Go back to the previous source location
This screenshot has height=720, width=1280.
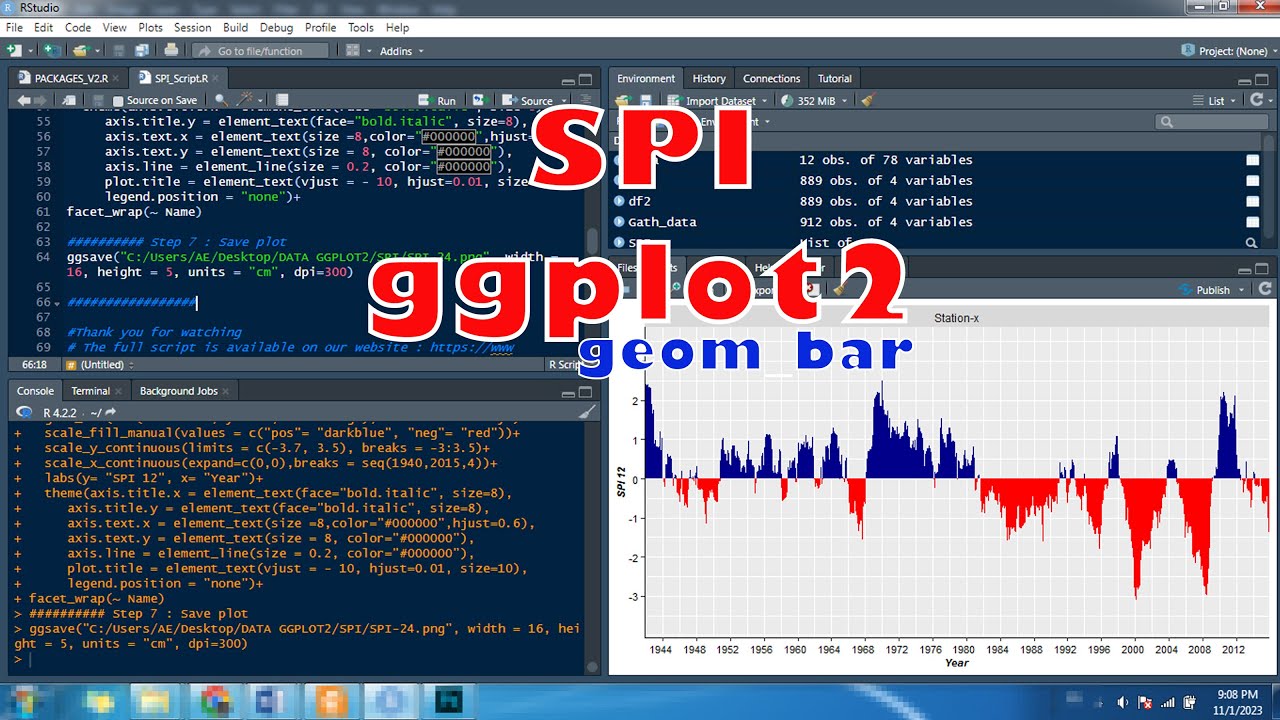pos(23,100)
